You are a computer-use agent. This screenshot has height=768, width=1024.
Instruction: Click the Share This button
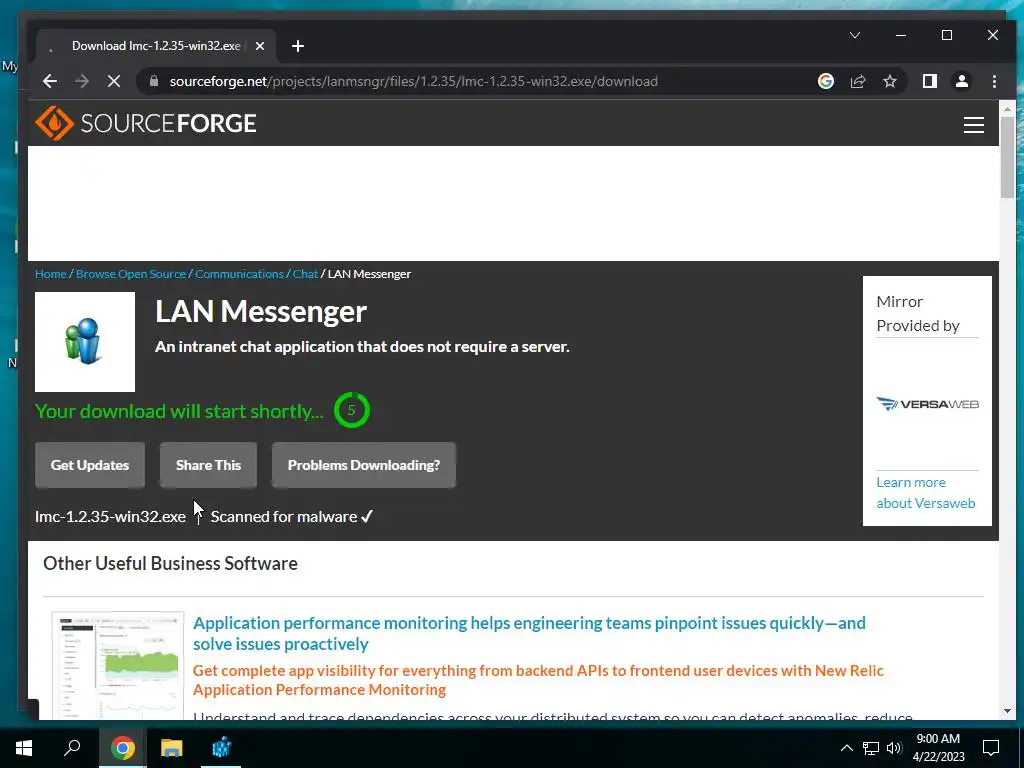pos(208,465)
